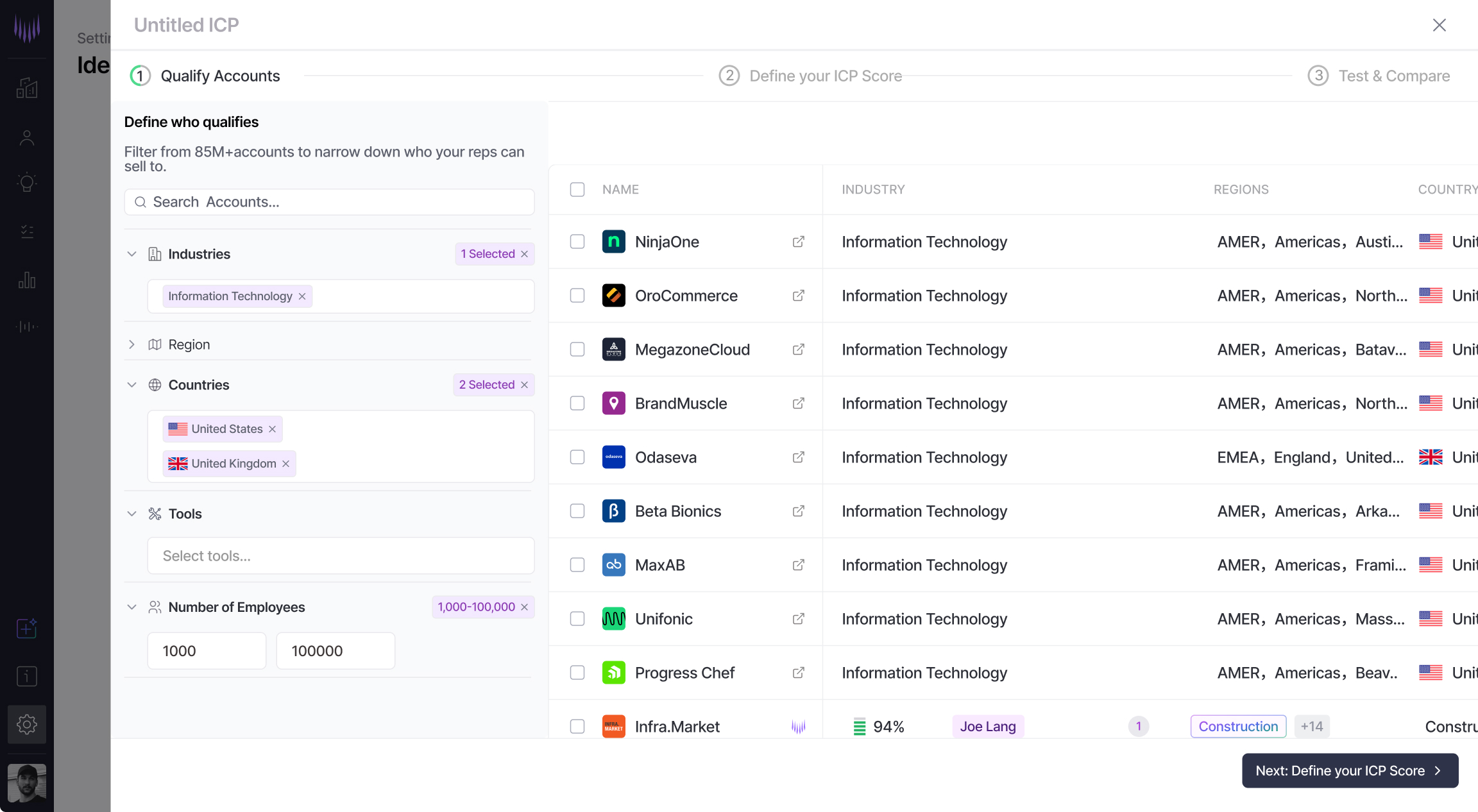Click the settings gear in sidebar
Screen dimensions: 1478x812
click(x=27, y=724)
